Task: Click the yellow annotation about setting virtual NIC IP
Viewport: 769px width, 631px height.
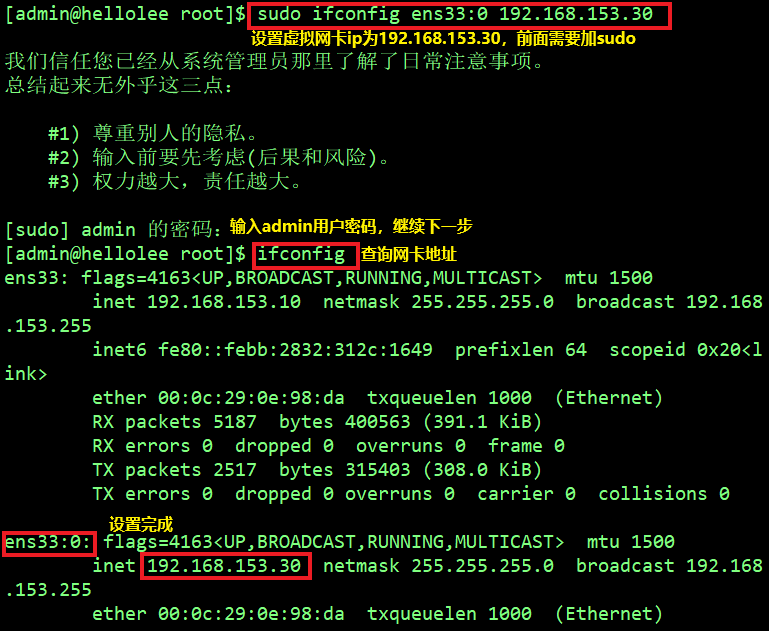Action: point(443,38)
